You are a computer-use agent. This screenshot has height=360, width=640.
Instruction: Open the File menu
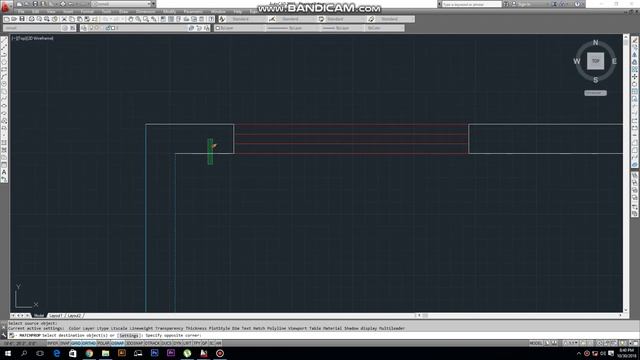pos(21,11)
